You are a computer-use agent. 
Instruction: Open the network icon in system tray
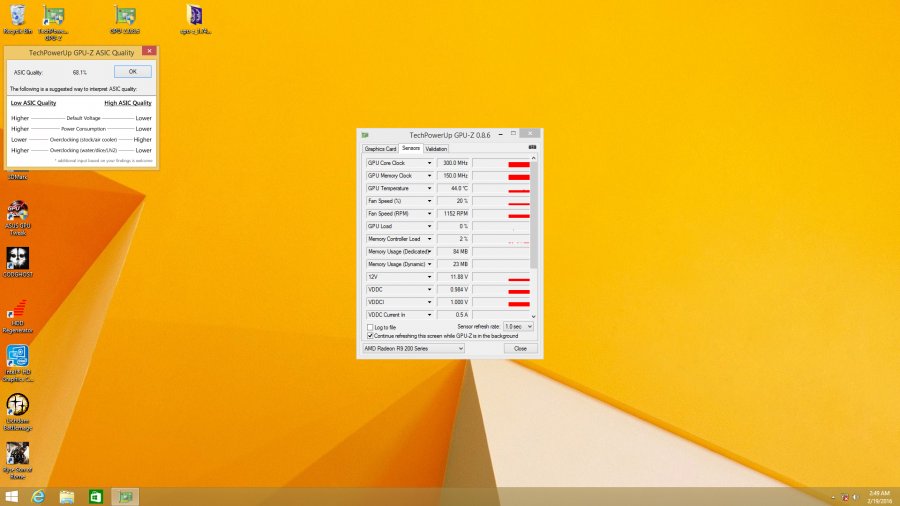tap(845, 497)
